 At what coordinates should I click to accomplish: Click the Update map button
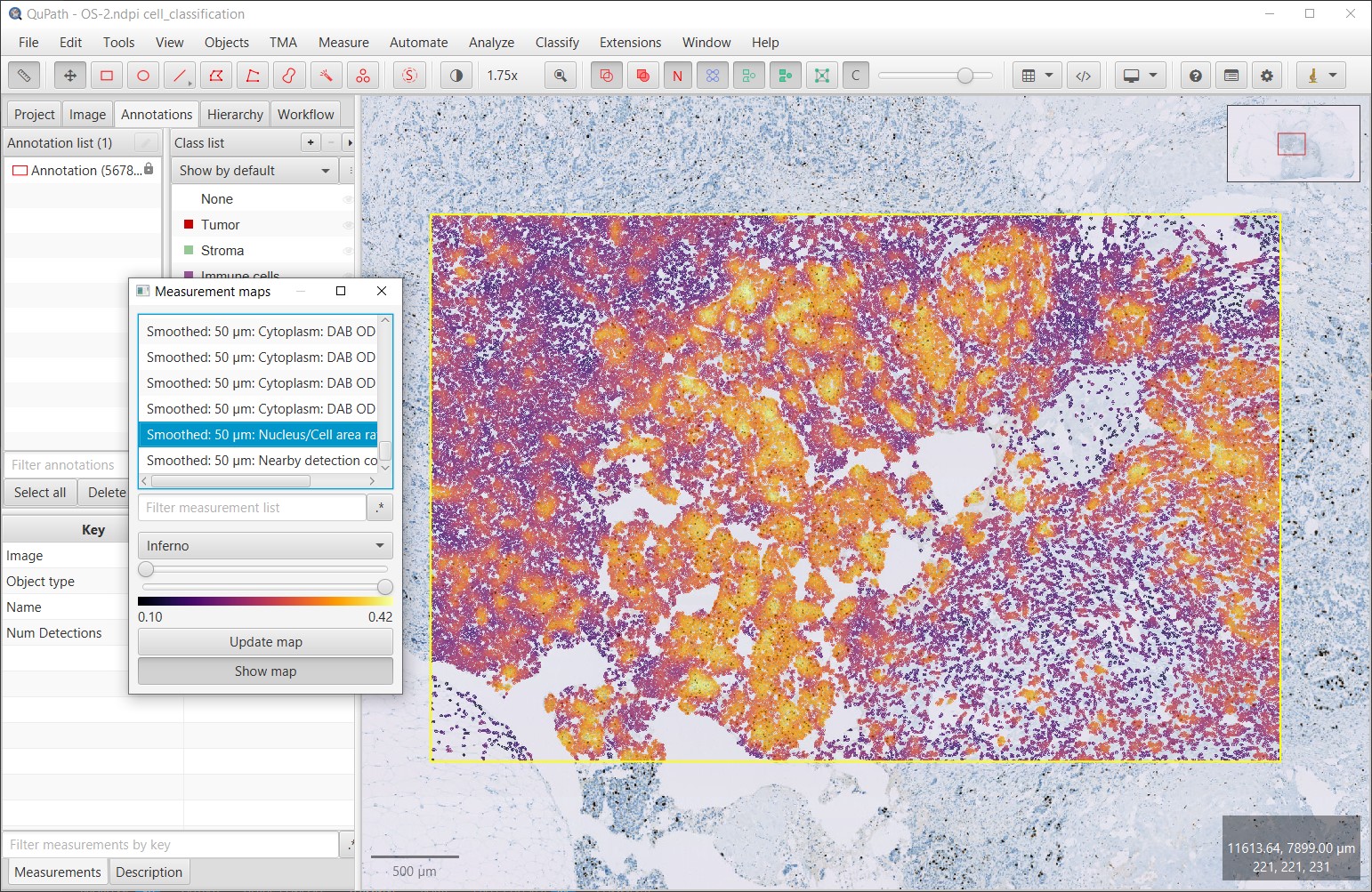pyautogui.click(x=265, y=642)
